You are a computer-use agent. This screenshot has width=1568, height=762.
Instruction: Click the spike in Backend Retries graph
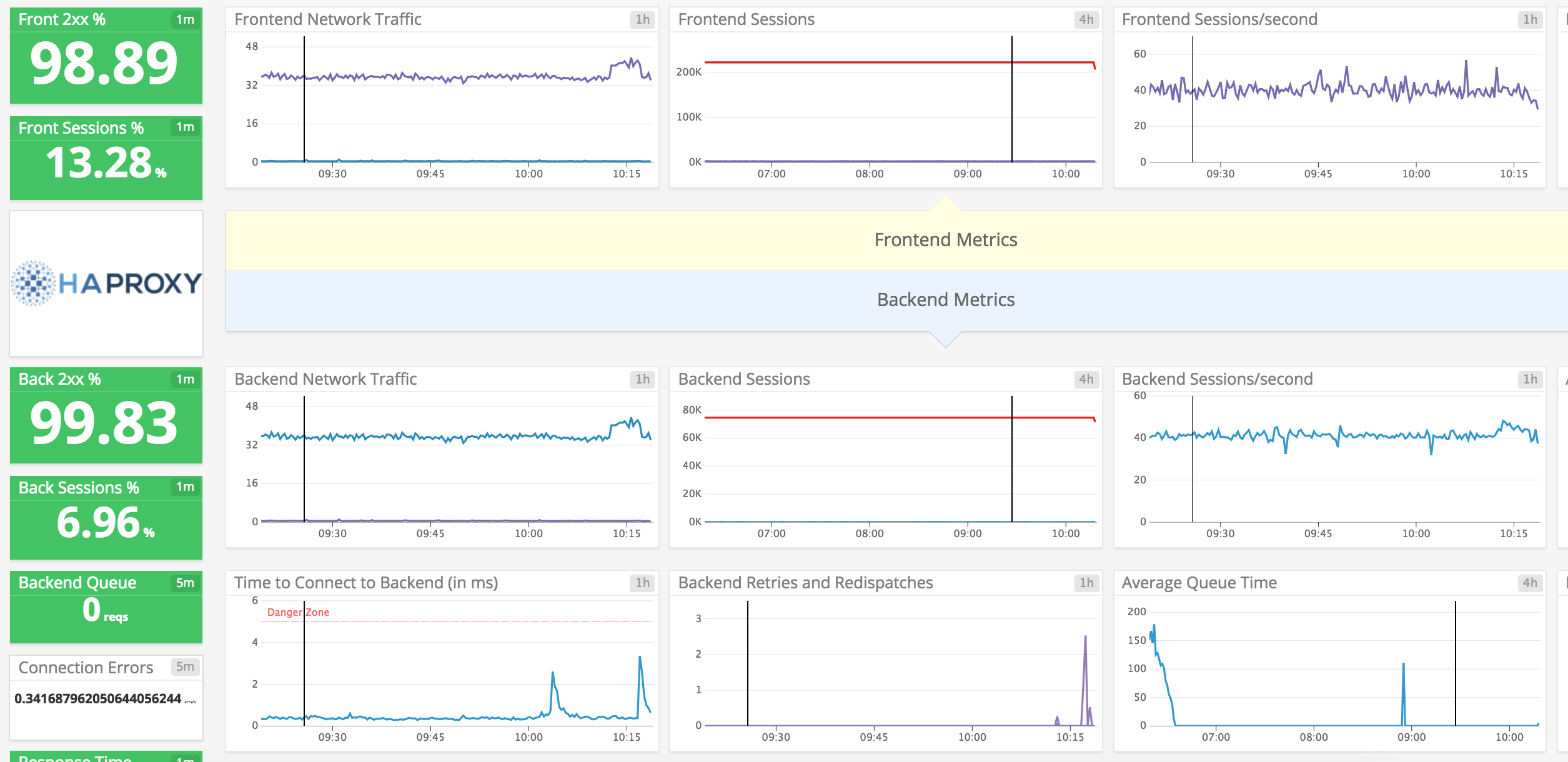pos(1085,650)
